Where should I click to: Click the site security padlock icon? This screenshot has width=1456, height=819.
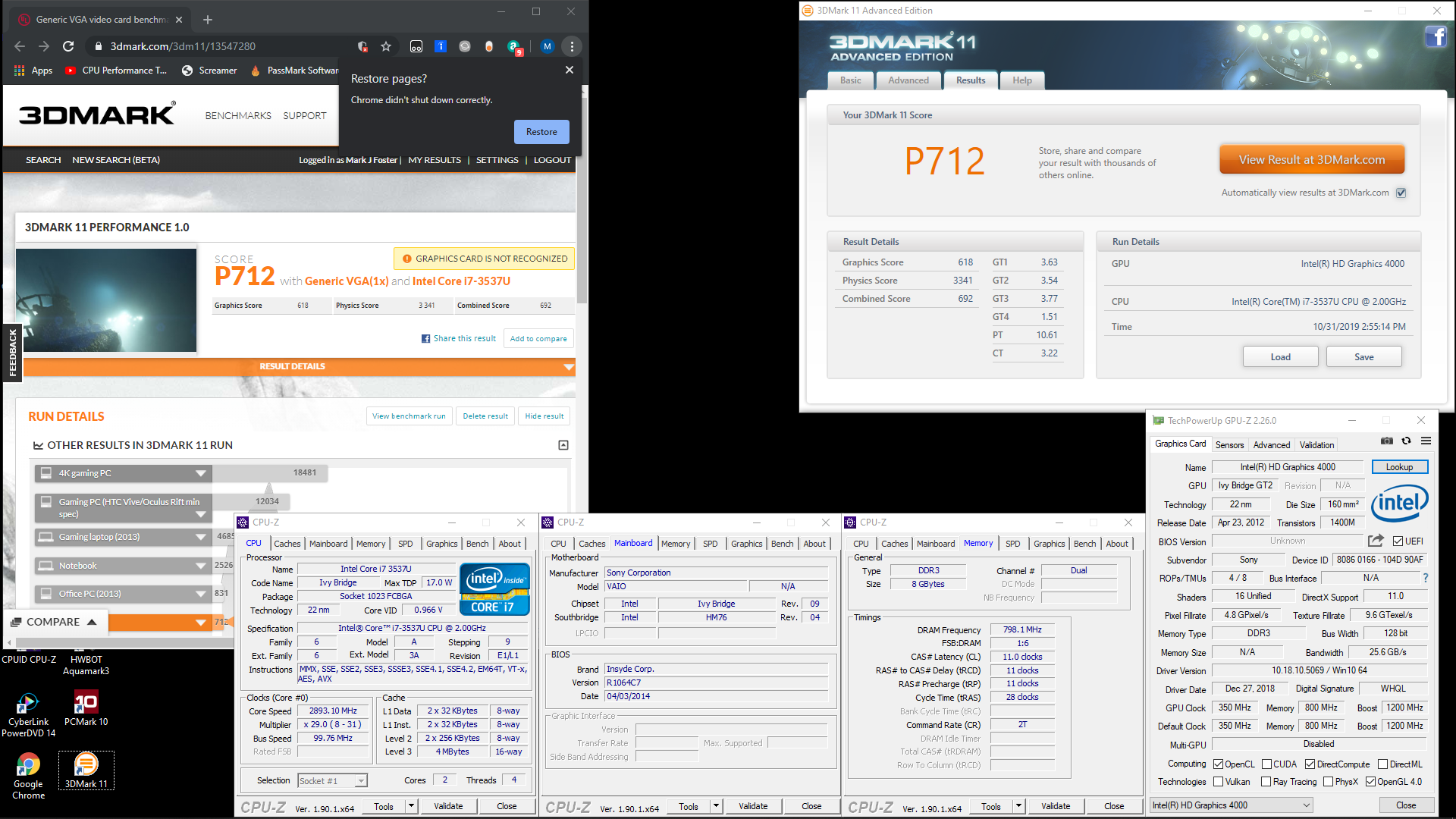coord(98,46)
